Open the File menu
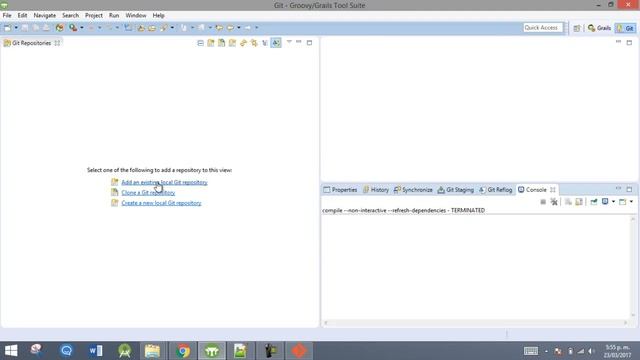Screen dimensions: 640x360 [7, 16]
